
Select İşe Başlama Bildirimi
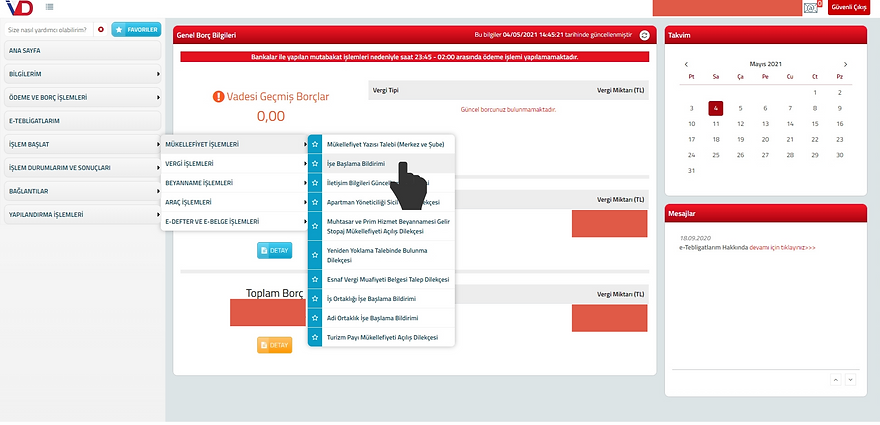[388, 163]
